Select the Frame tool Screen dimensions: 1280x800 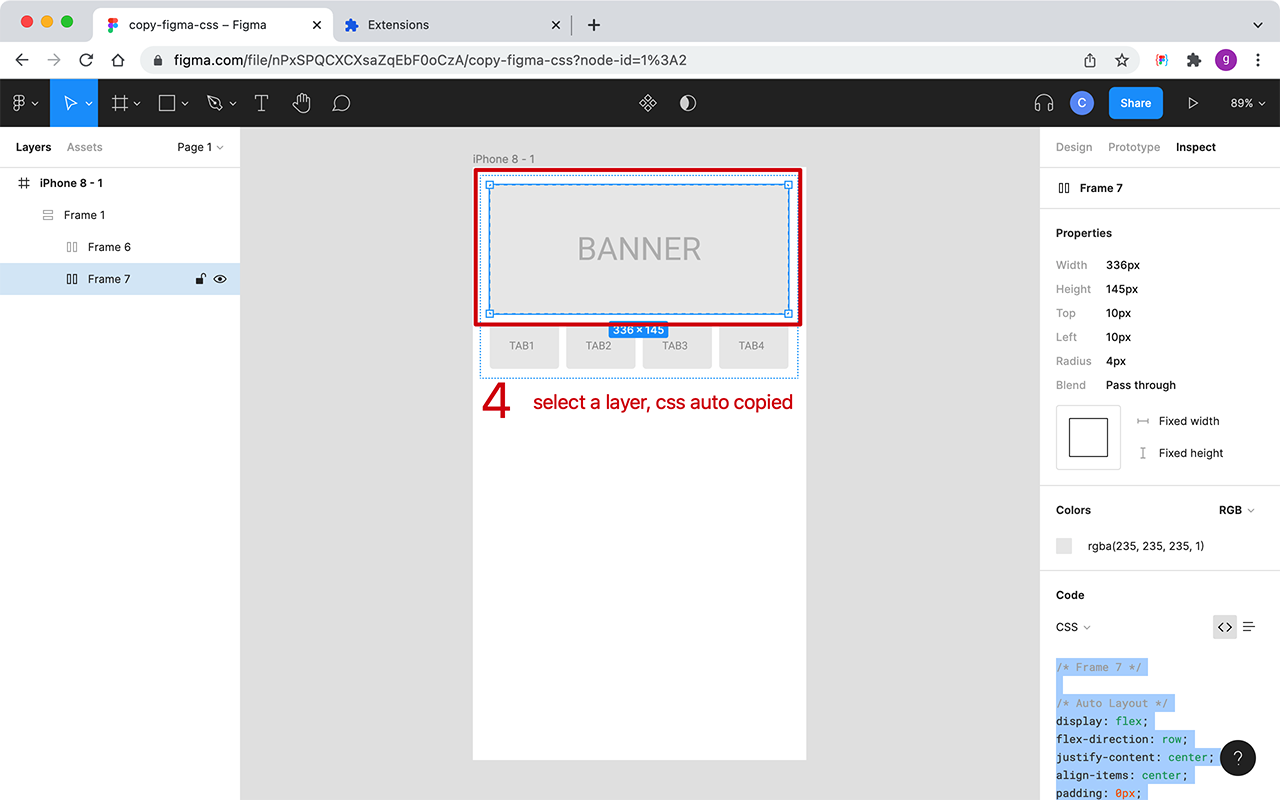coord(120,102)
